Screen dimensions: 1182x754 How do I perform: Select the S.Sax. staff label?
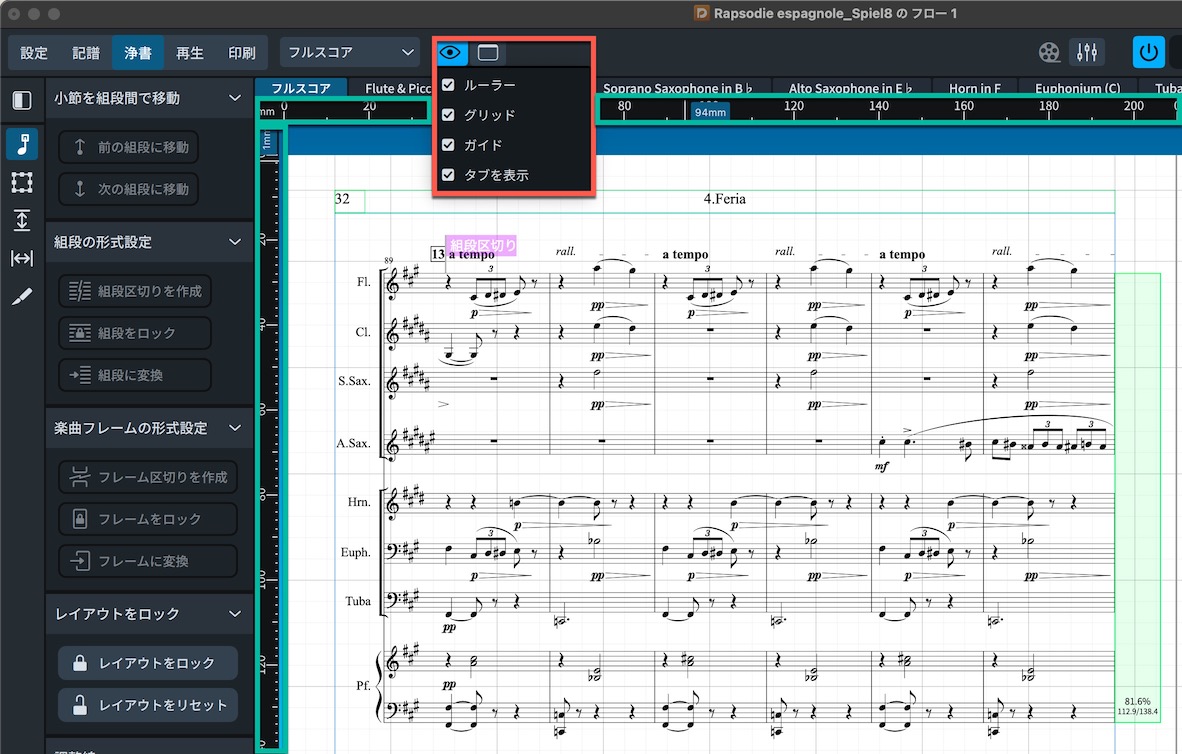click(x=354, y=382)
